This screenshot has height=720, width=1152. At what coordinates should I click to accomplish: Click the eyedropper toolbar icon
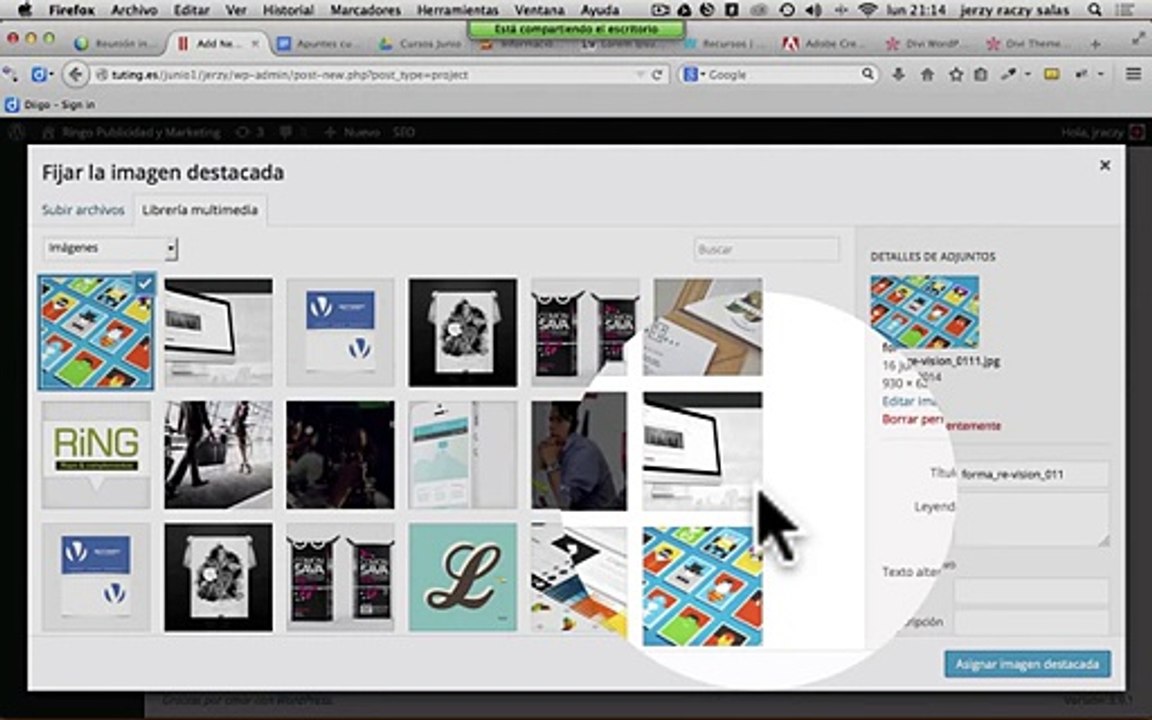coord(1008,74)
